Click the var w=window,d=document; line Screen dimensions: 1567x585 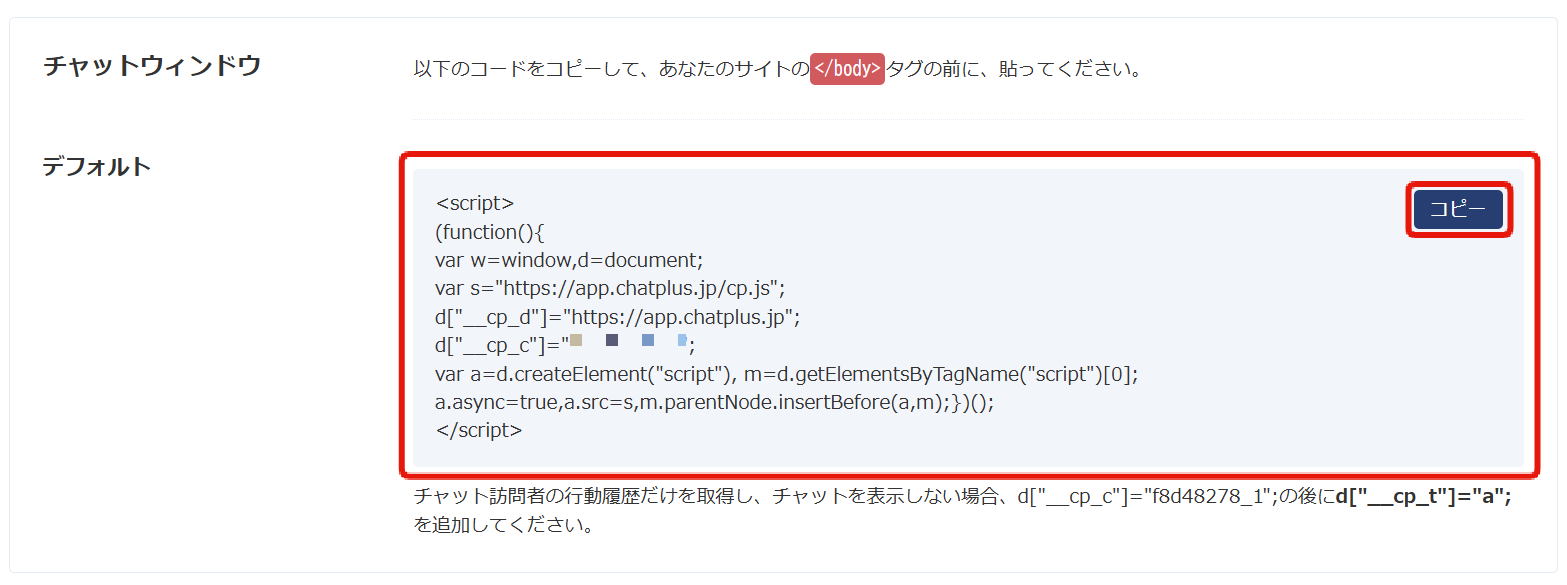pyautogui.click(x=570, y=260)
